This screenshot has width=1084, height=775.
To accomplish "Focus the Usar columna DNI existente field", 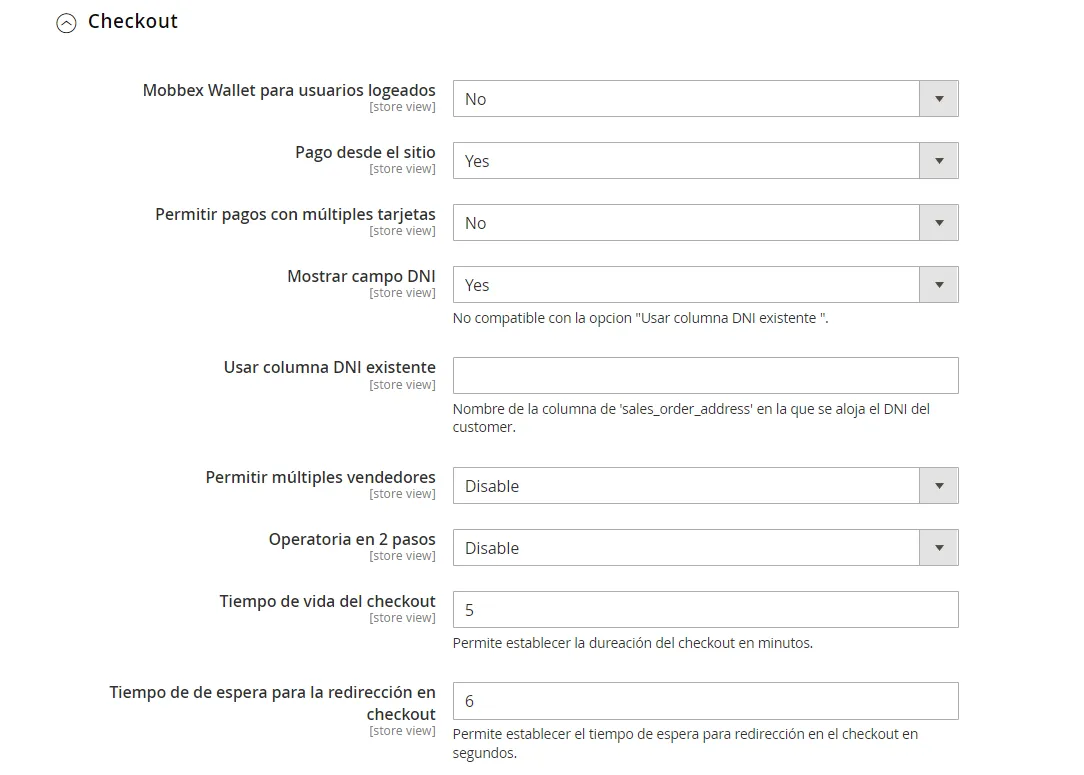I will [705, 375].
